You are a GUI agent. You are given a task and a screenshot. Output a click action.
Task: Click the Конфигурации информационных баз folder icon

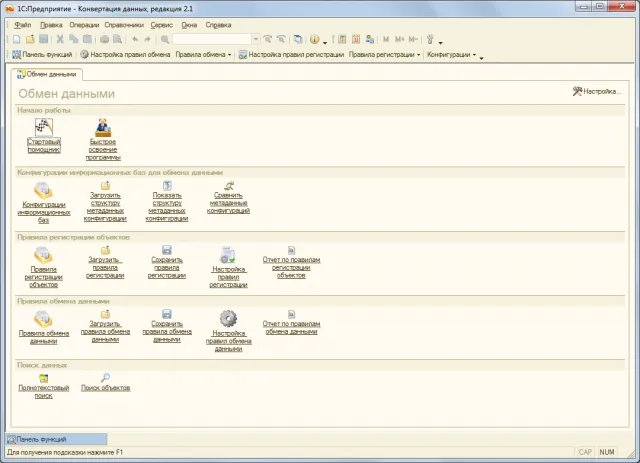pos(43,191)
